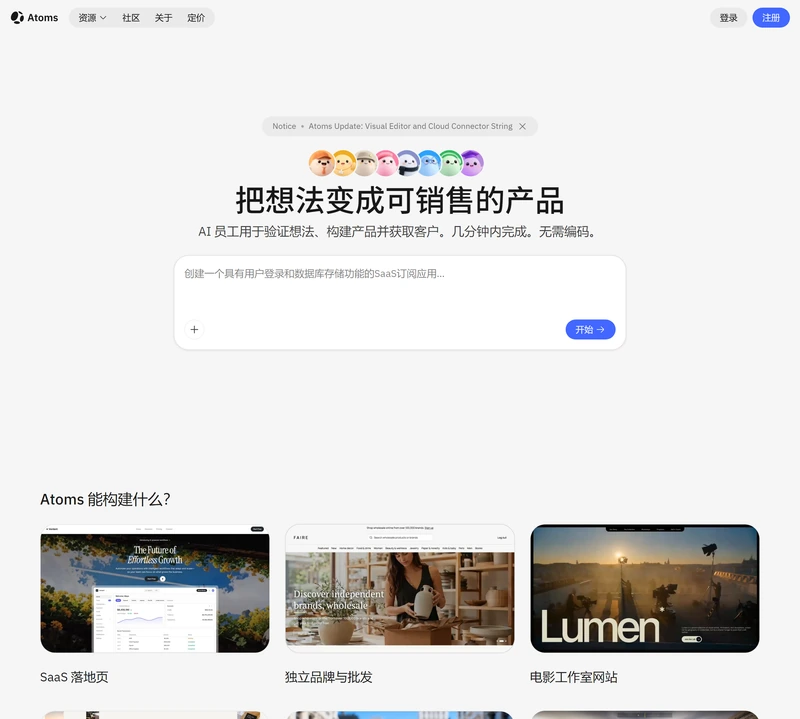The image size is (800, 719).
Task: Click the 独立品牌与批发 label
Action: [x=329, y=677]
